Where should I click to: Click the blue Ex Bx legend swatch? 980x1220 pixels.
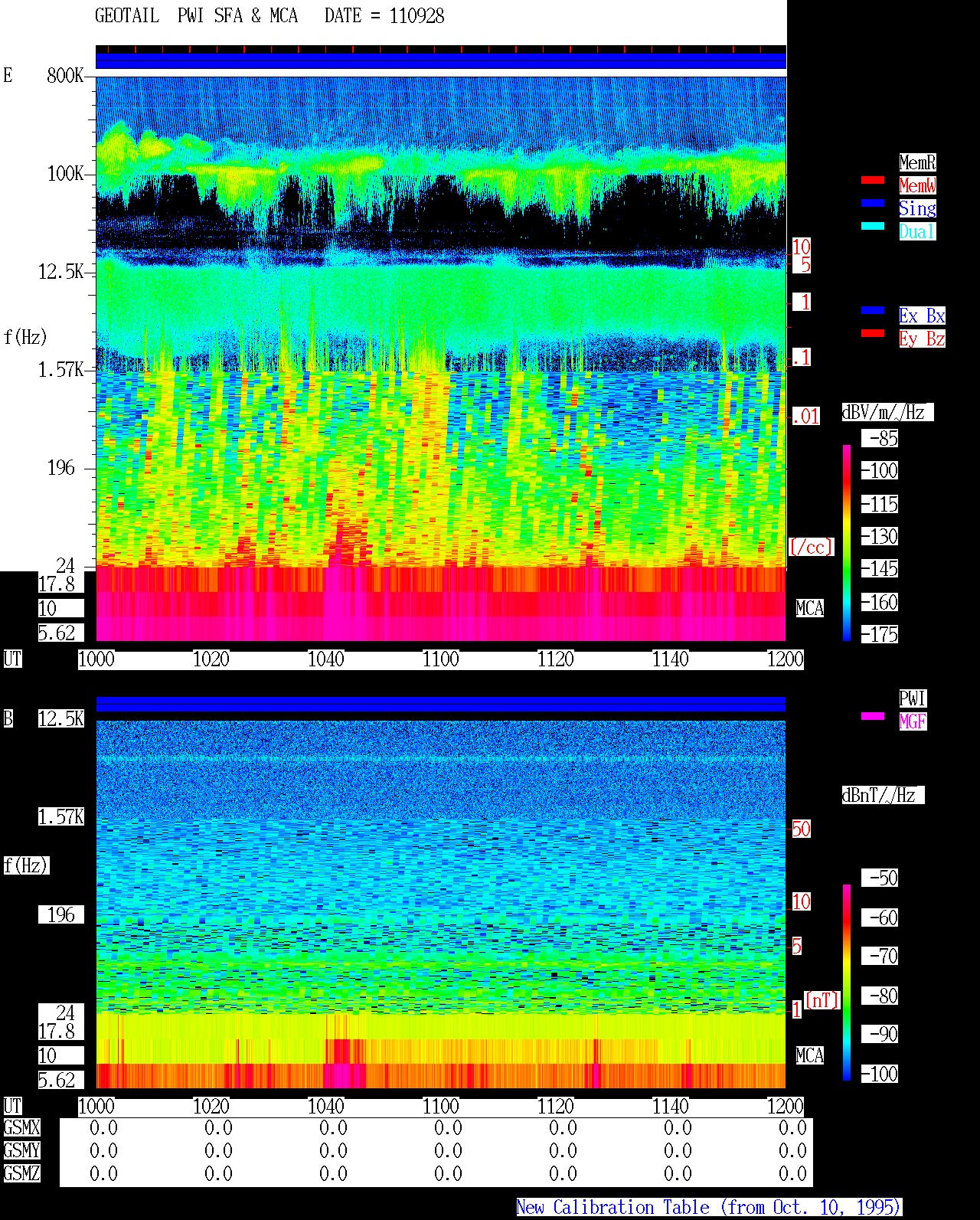pos(873,311)
